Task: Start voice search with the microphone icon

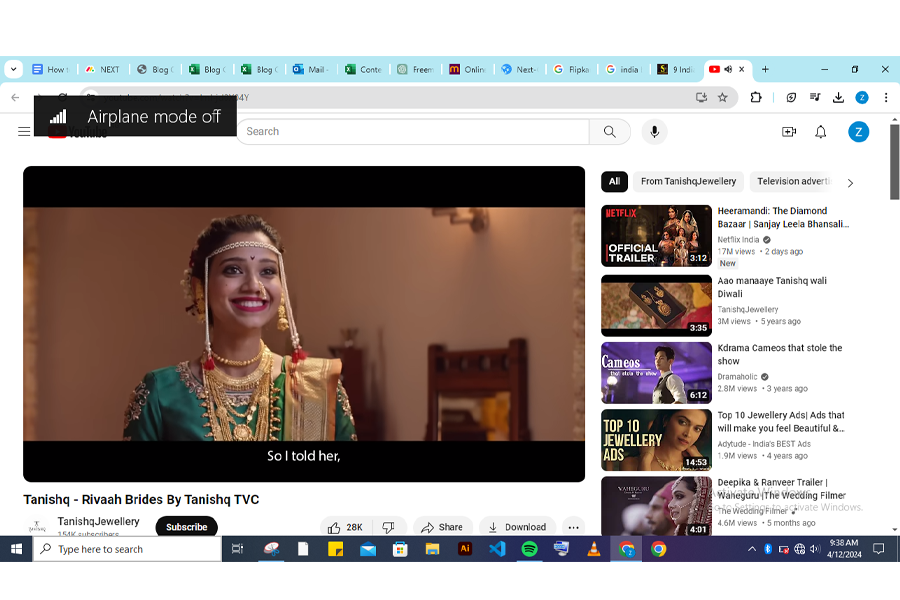Action: (x=654, y=131)
